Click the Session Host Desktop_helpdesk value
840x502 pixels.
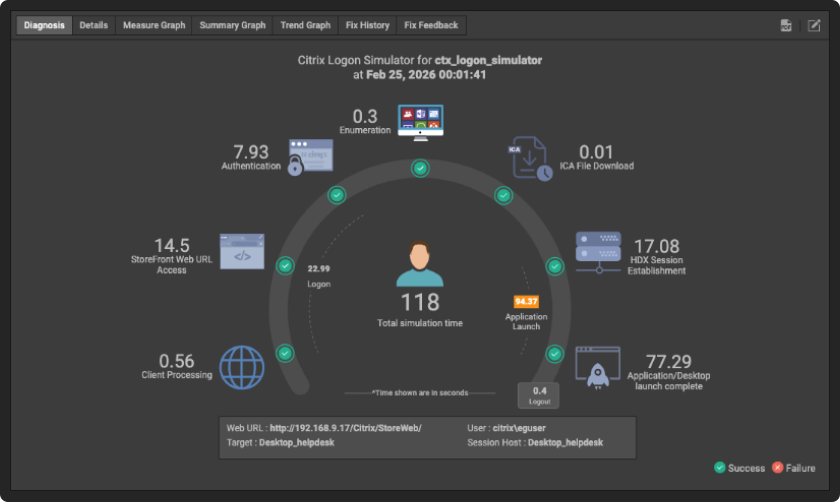point(565,443)
